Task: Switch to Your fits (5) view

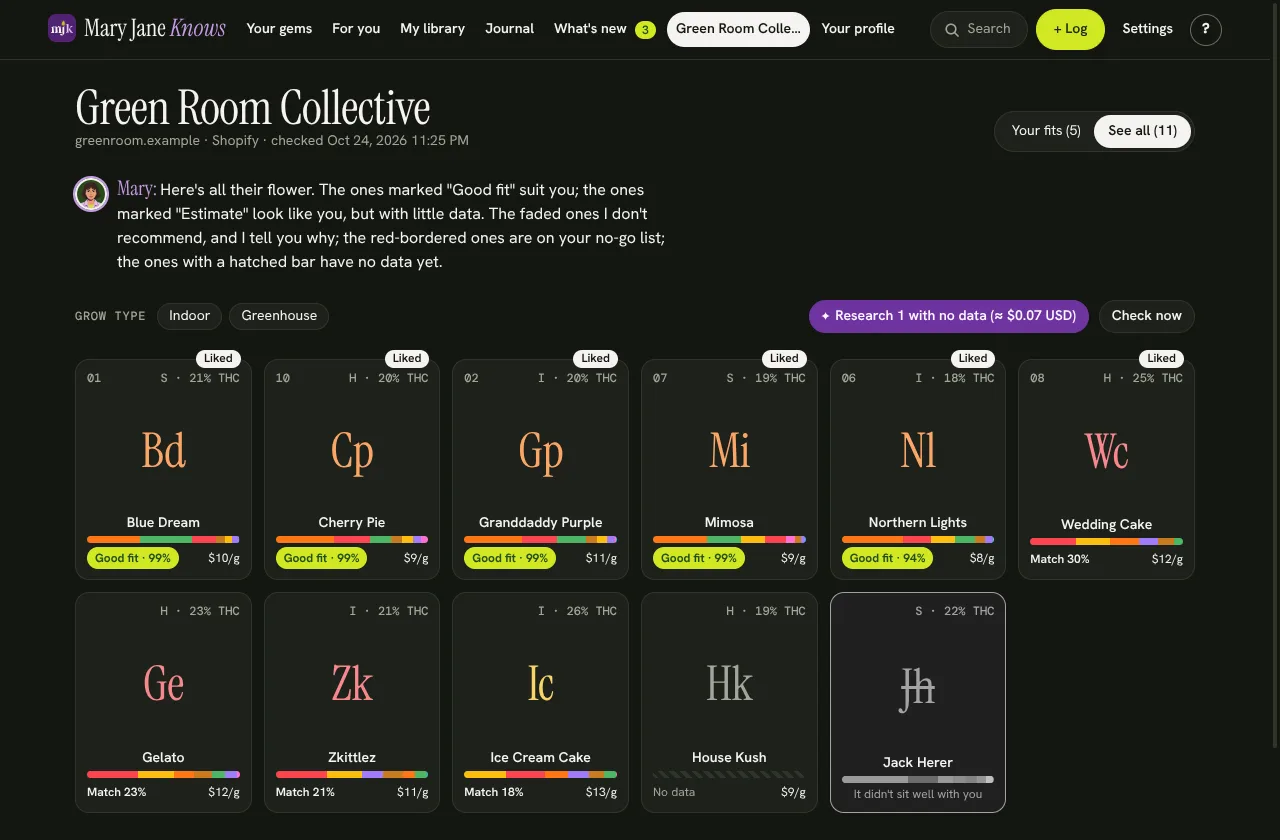Action: pos(1046,131)
